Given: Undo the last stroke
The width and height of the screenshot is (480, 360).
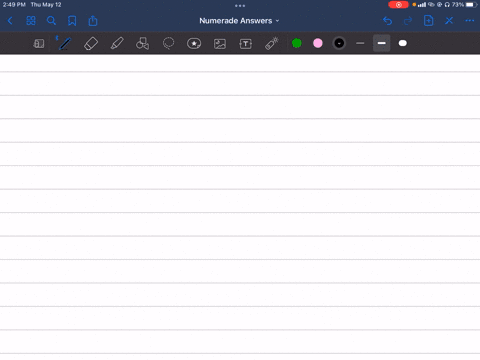Looking at the screenshot, I should (387, 21).
